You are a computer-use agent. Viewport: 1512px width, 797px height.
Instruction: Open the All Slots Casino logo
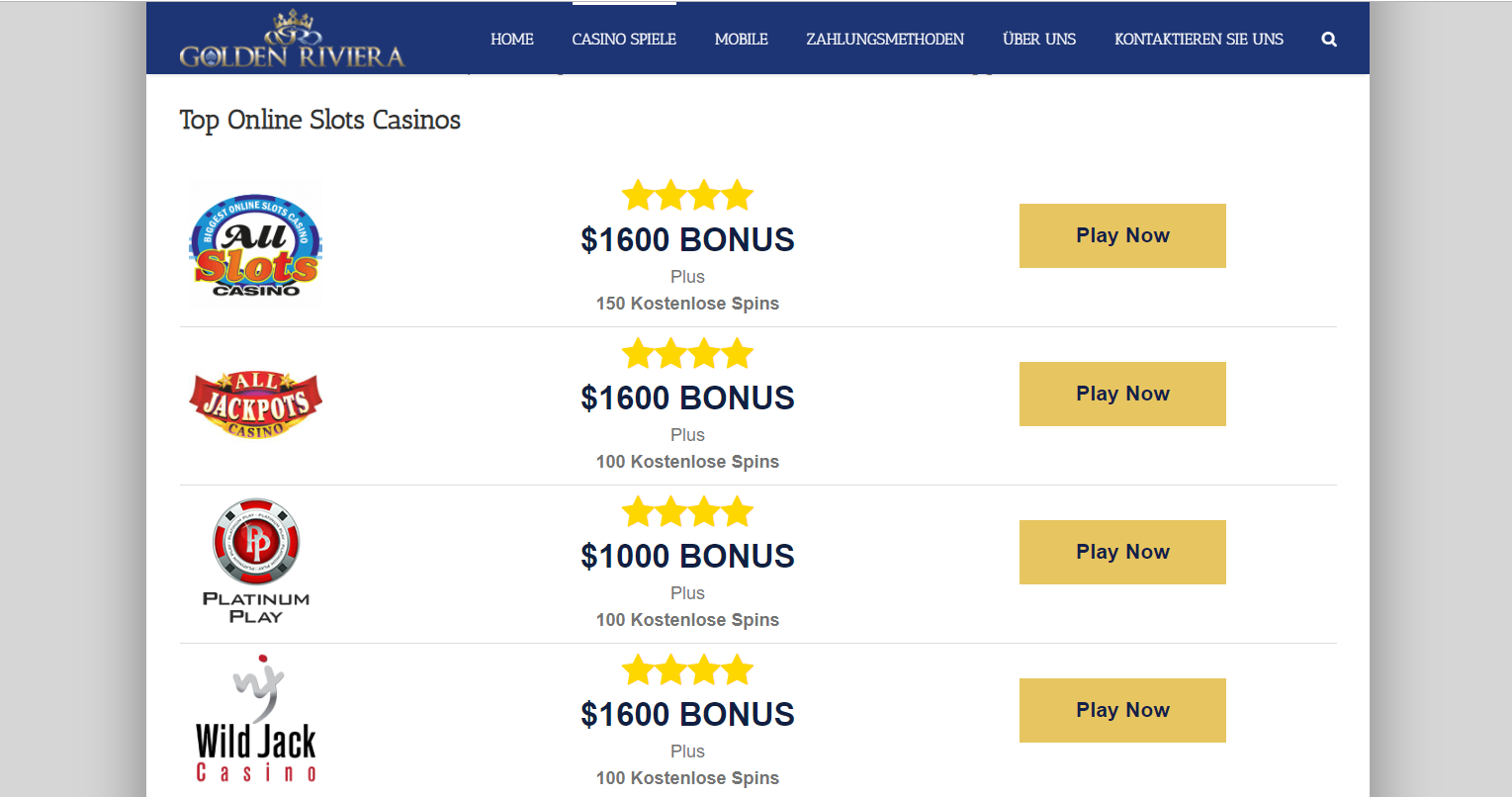coord(256,245)
